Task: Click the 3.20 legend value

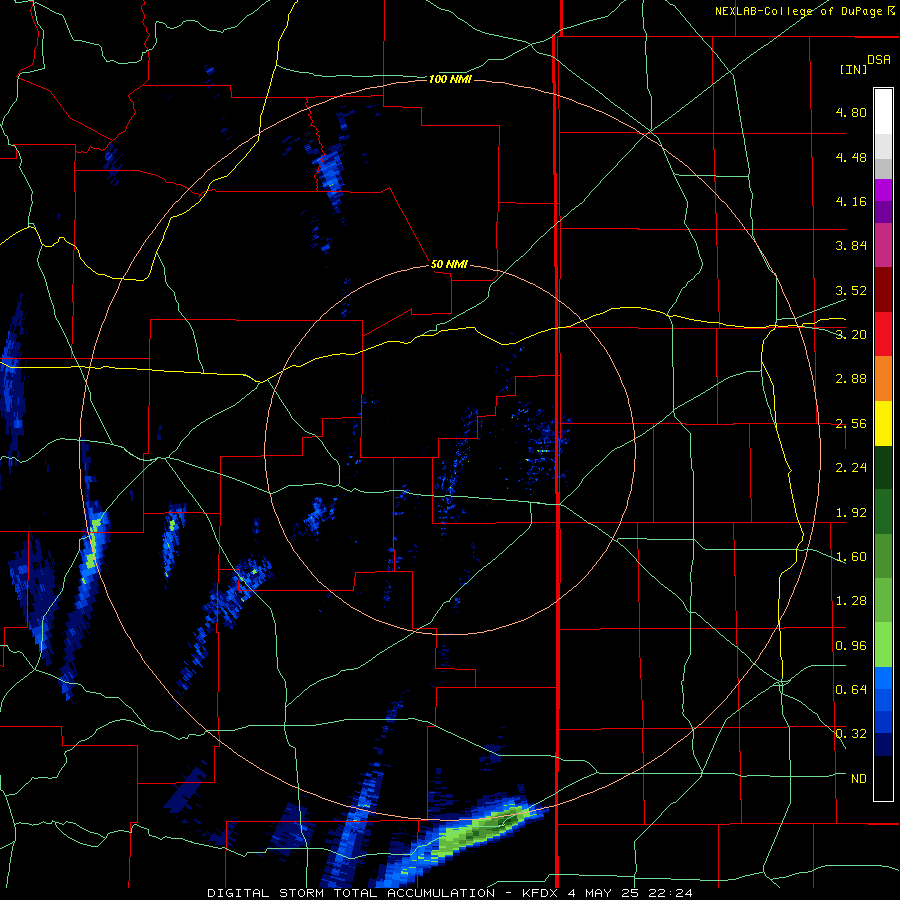Action: click(851, 335)
